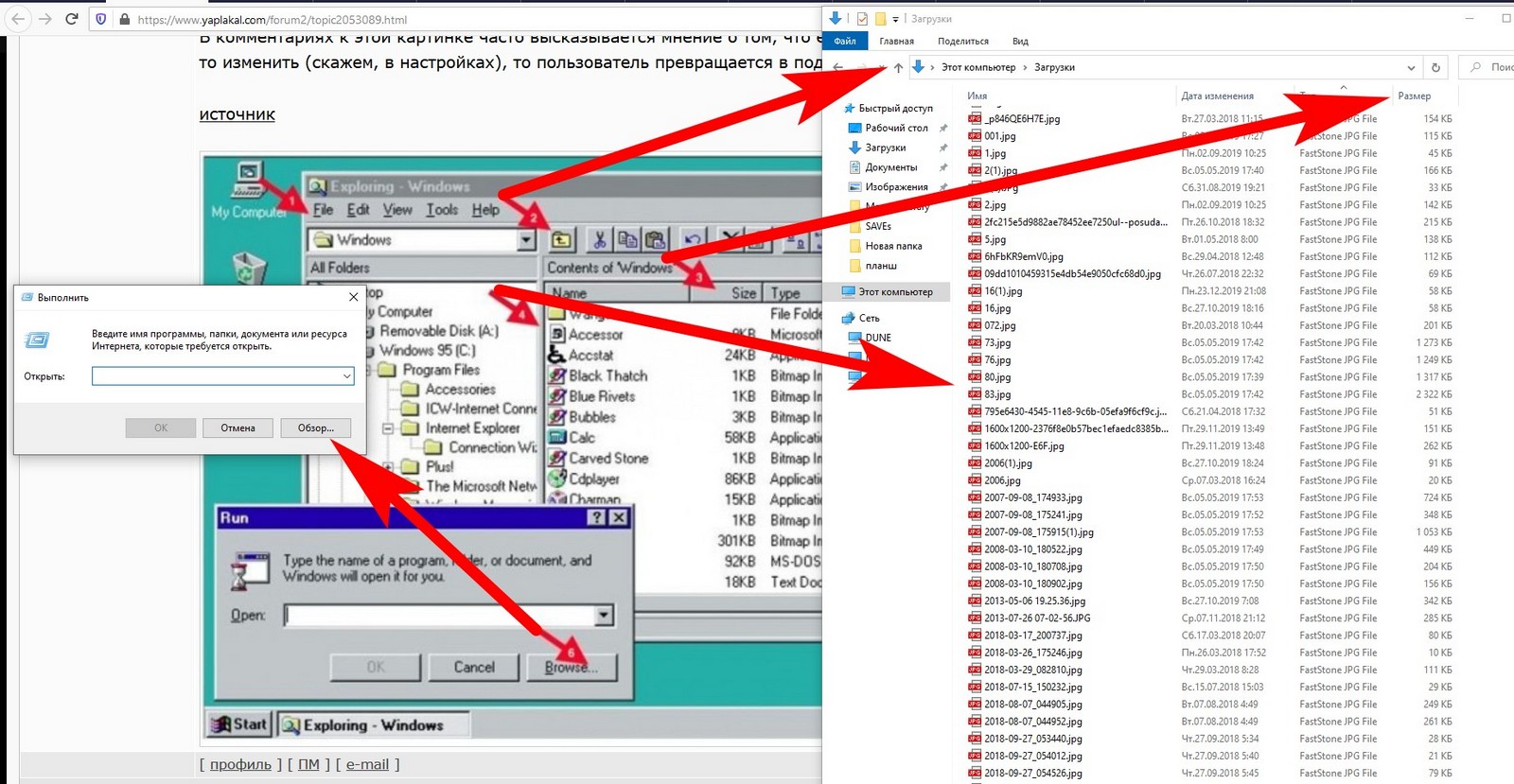The width and height of the screenshot is (1514, 784).
Task: Create new folder via the quick access folder icon
Action: click(880, 18)
